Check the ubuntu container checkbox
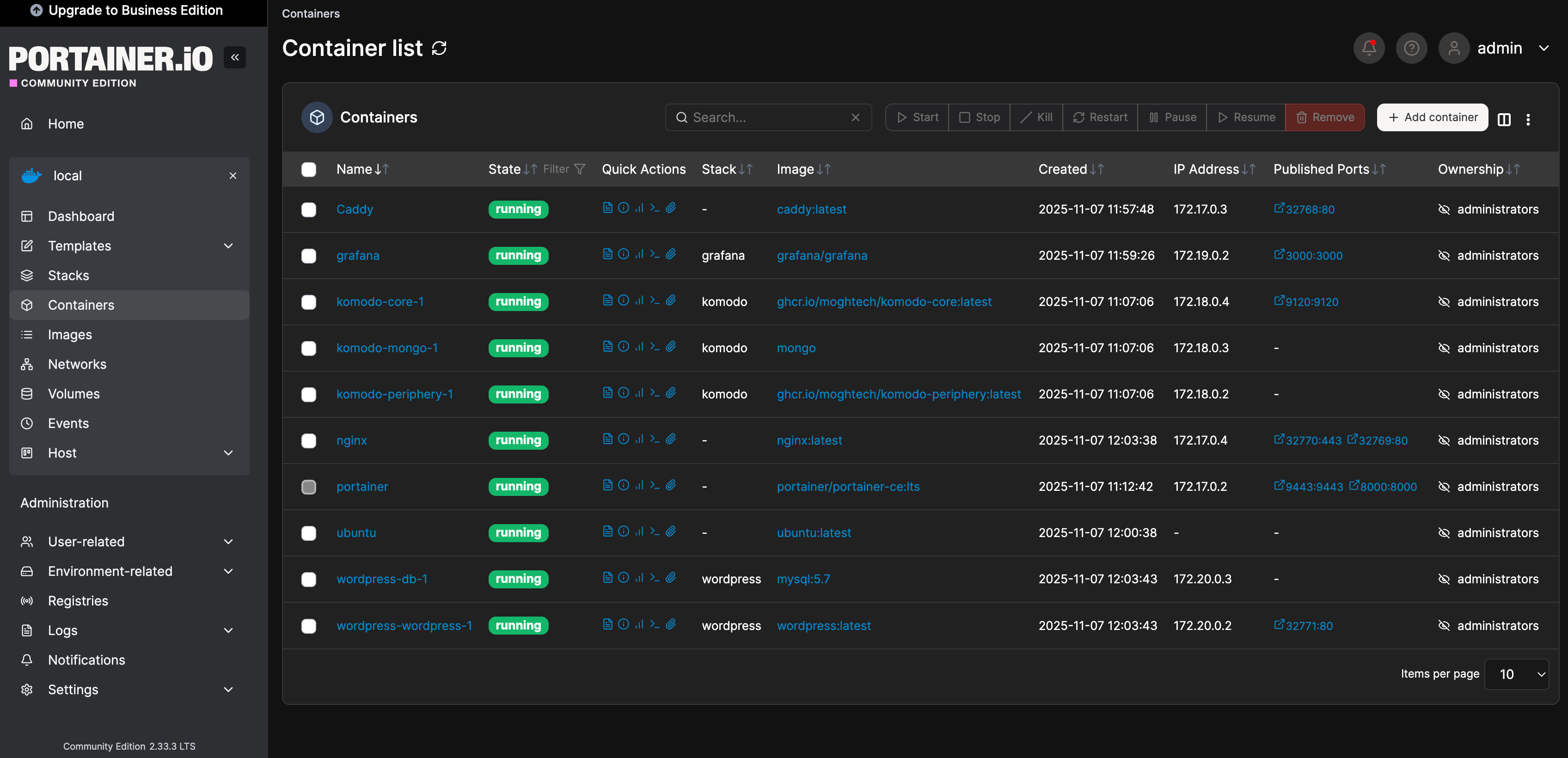This screenshot has width=1568, height=758. pyautogui.click(x=309, y=533)
